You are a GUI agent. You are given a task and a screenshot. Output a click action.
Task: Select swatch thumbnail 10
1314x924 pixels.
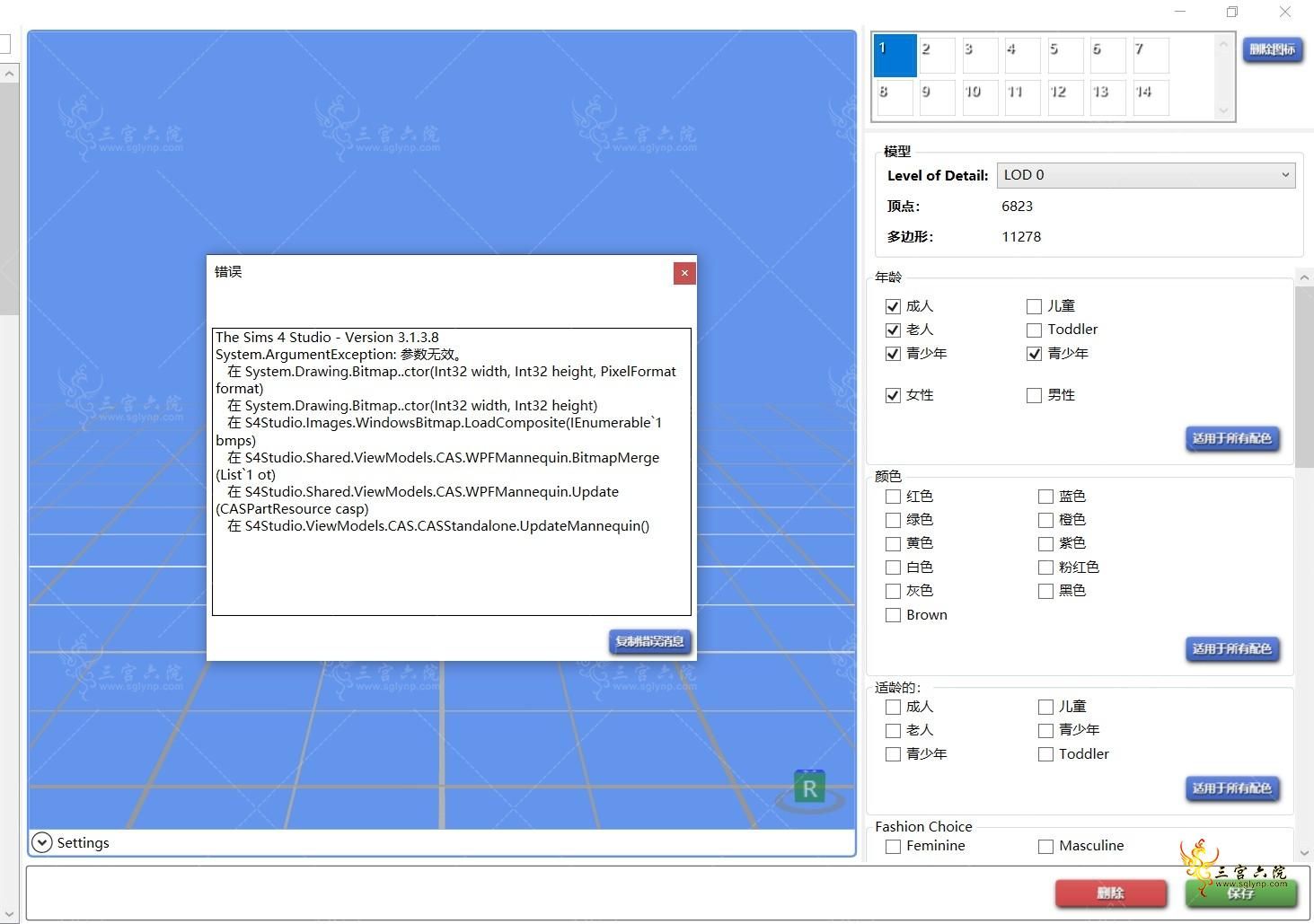[x=980, y=97]
